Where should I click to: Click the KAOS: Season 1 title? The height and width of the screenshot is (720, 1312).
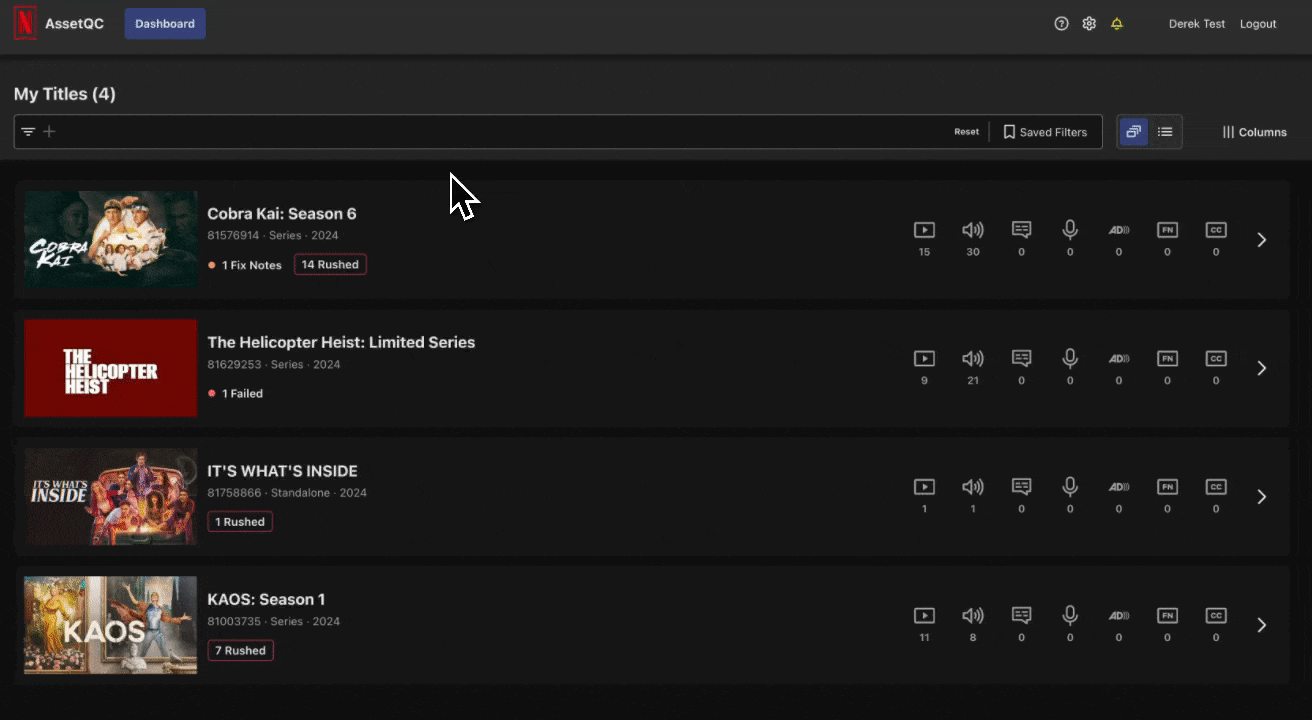266,599
